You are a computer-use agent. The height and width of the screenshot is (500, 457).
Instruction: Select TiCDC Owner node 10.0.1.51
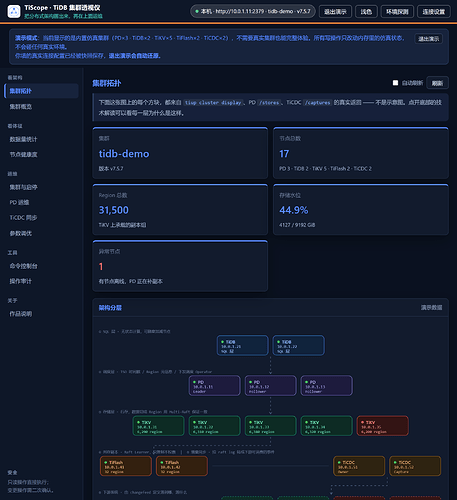tap(359, 466)
